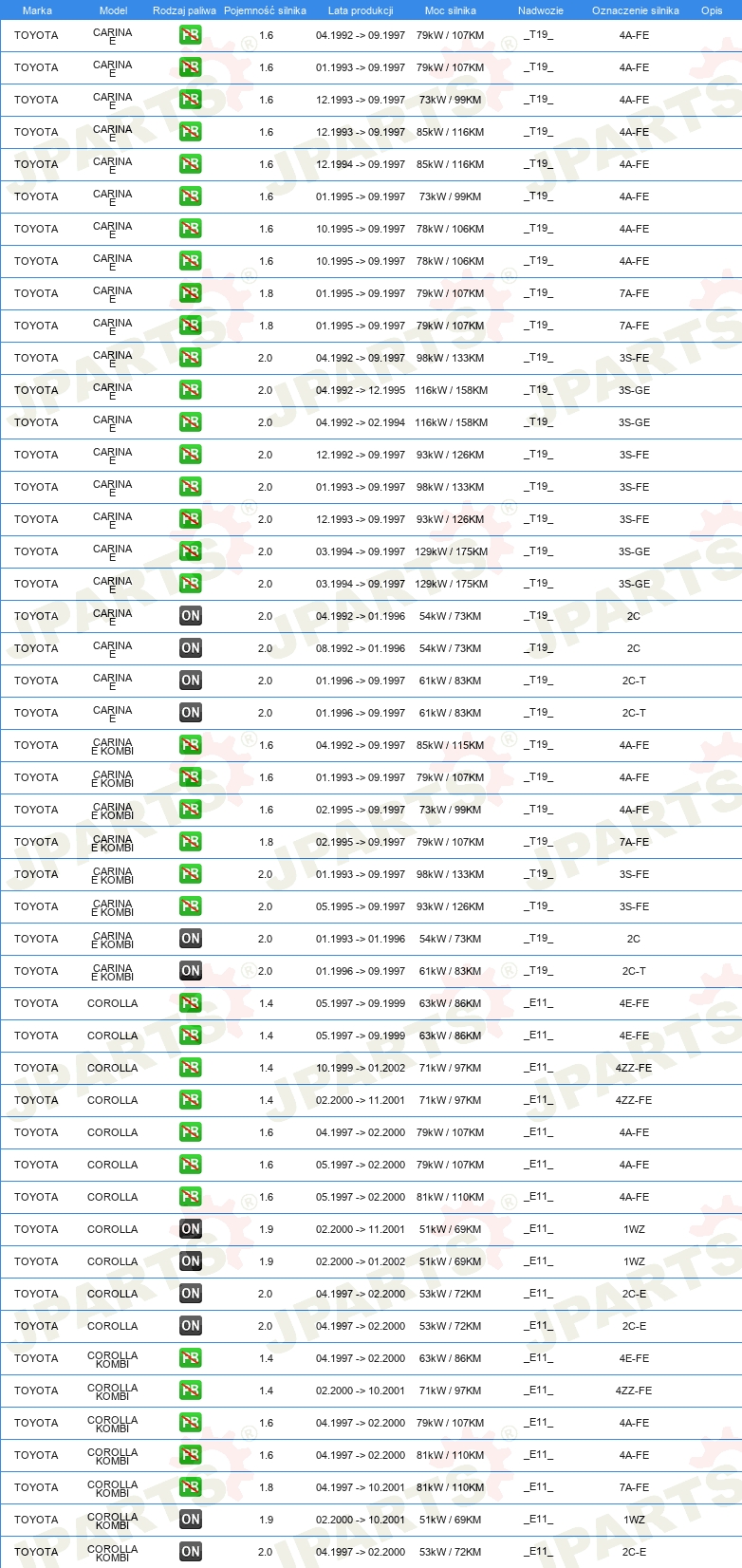The width and height of the screenshot is (742, 1568).
Task: Select production dates 10.1999 -> 01.2002
Action: 361,1068
